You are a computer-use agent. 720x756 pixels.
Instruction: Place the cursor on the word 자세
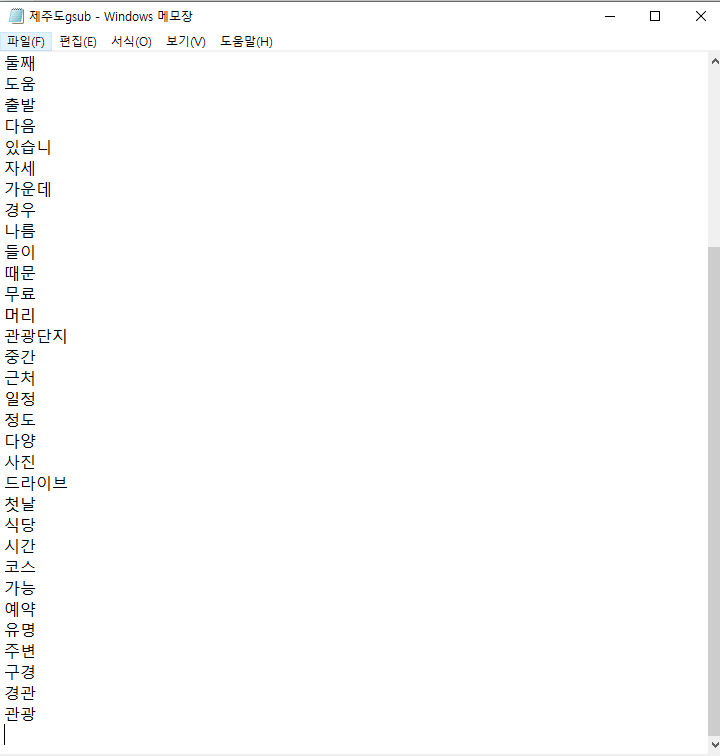[x=20, y=168]
